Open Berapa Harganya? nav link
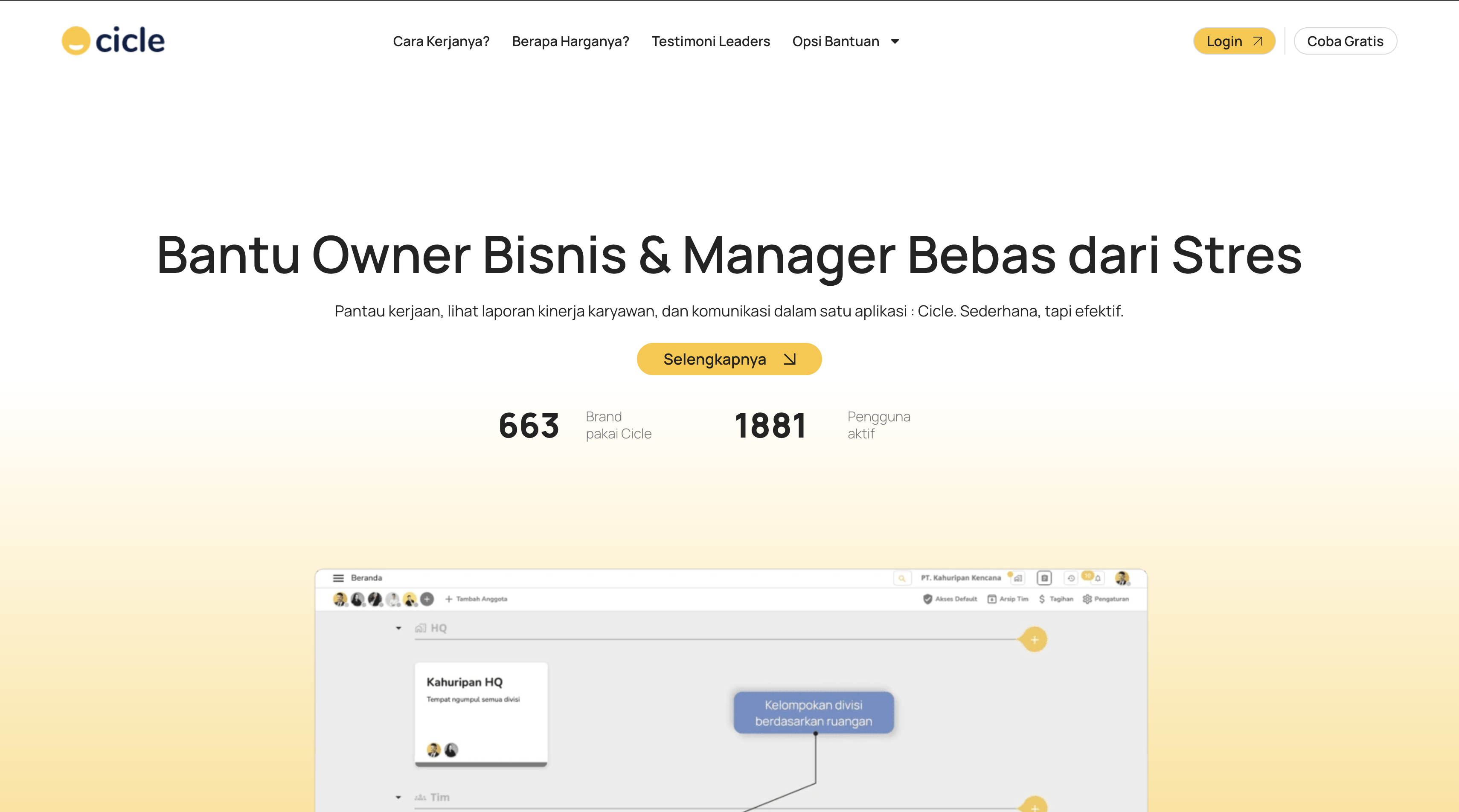Screen dimensions: 1459x812 [570, 41]
